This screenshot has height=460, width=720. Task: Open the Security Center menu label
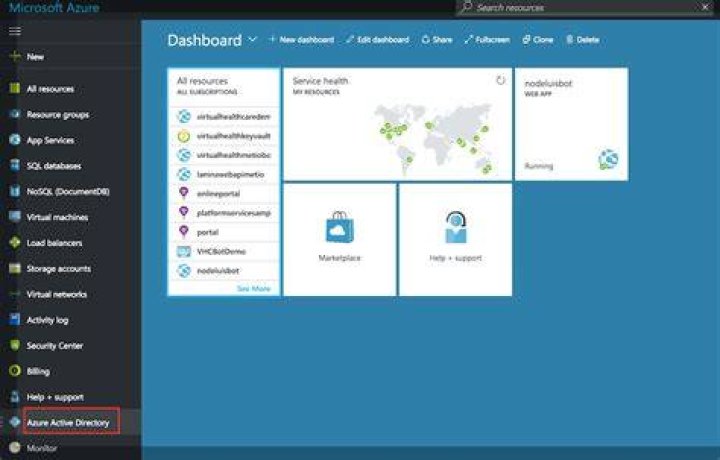(x=55, y=346)
